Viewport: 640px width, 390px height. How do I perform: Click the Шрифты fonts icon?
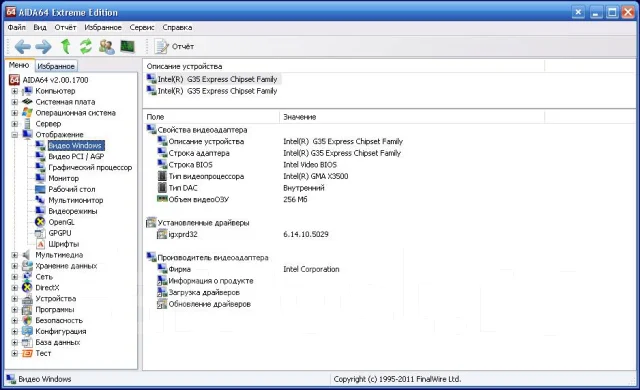pos(40,244)
